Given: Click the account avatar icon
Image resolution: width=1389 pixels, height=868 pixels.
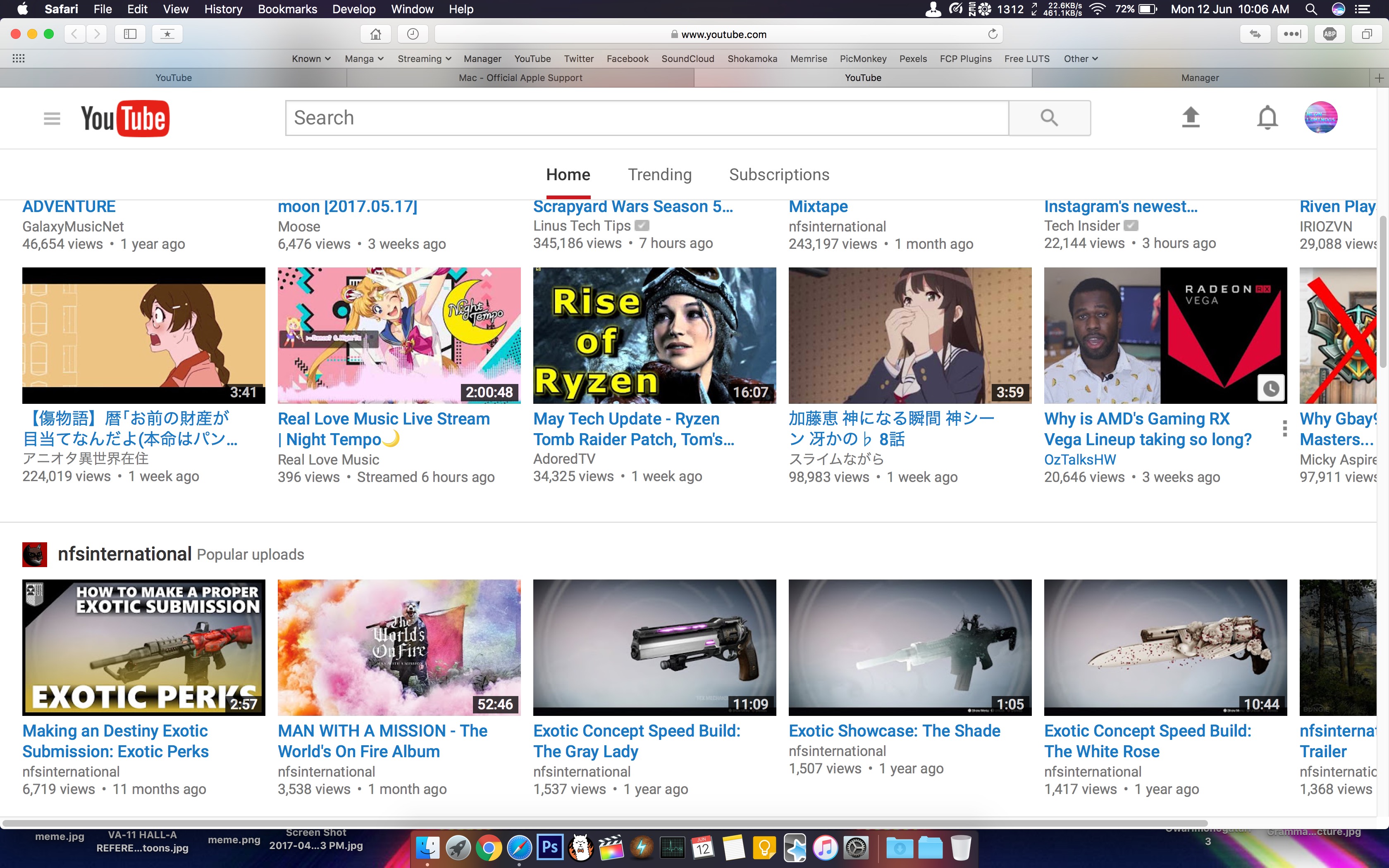Looking at the screenshot, I should pos(1321,118).
